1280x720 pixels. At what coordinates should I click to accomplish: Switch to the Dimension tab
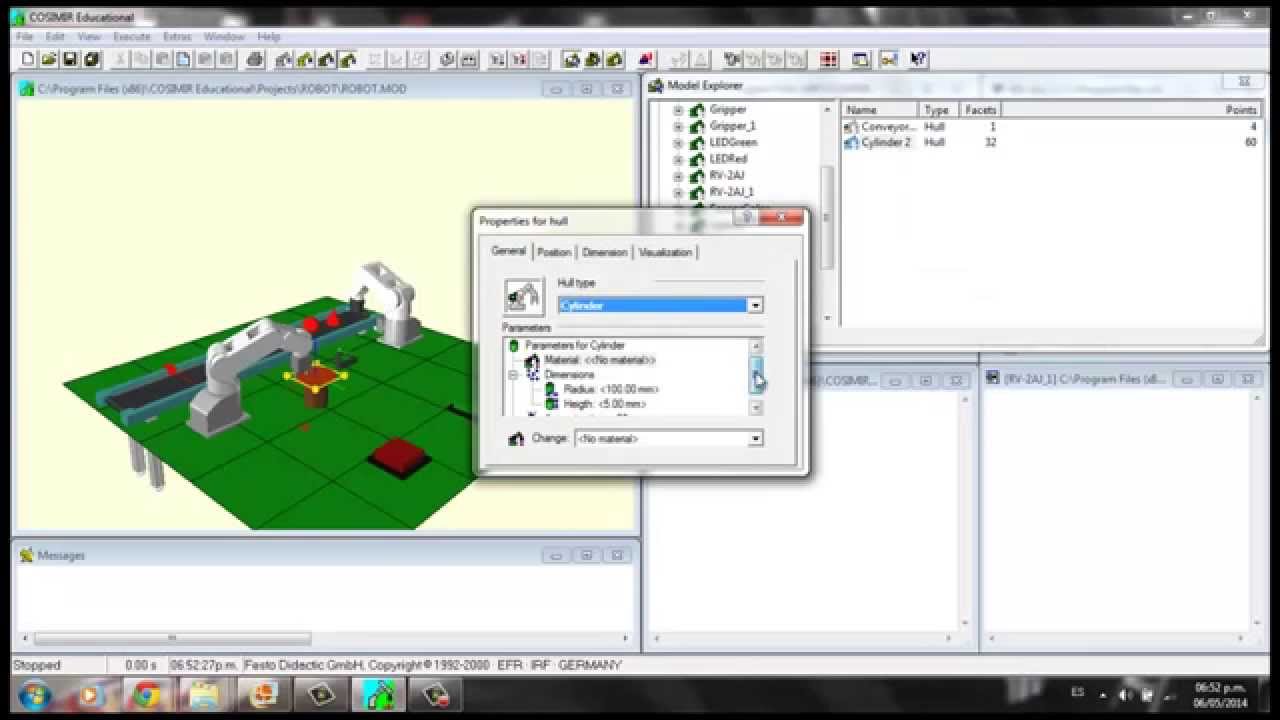pyautogui.click(x=605, y=252)
